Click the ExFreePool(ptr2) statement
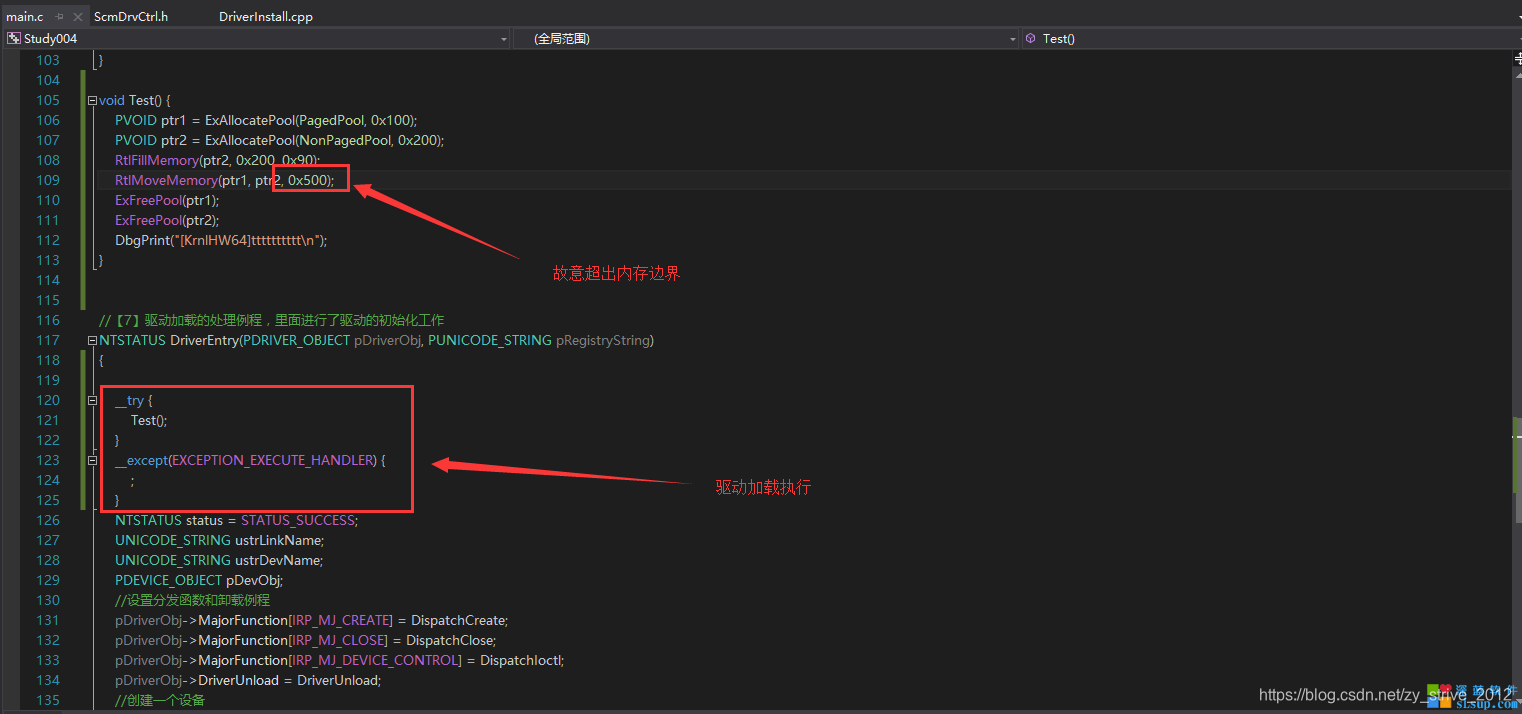 (x=167, y=220)
